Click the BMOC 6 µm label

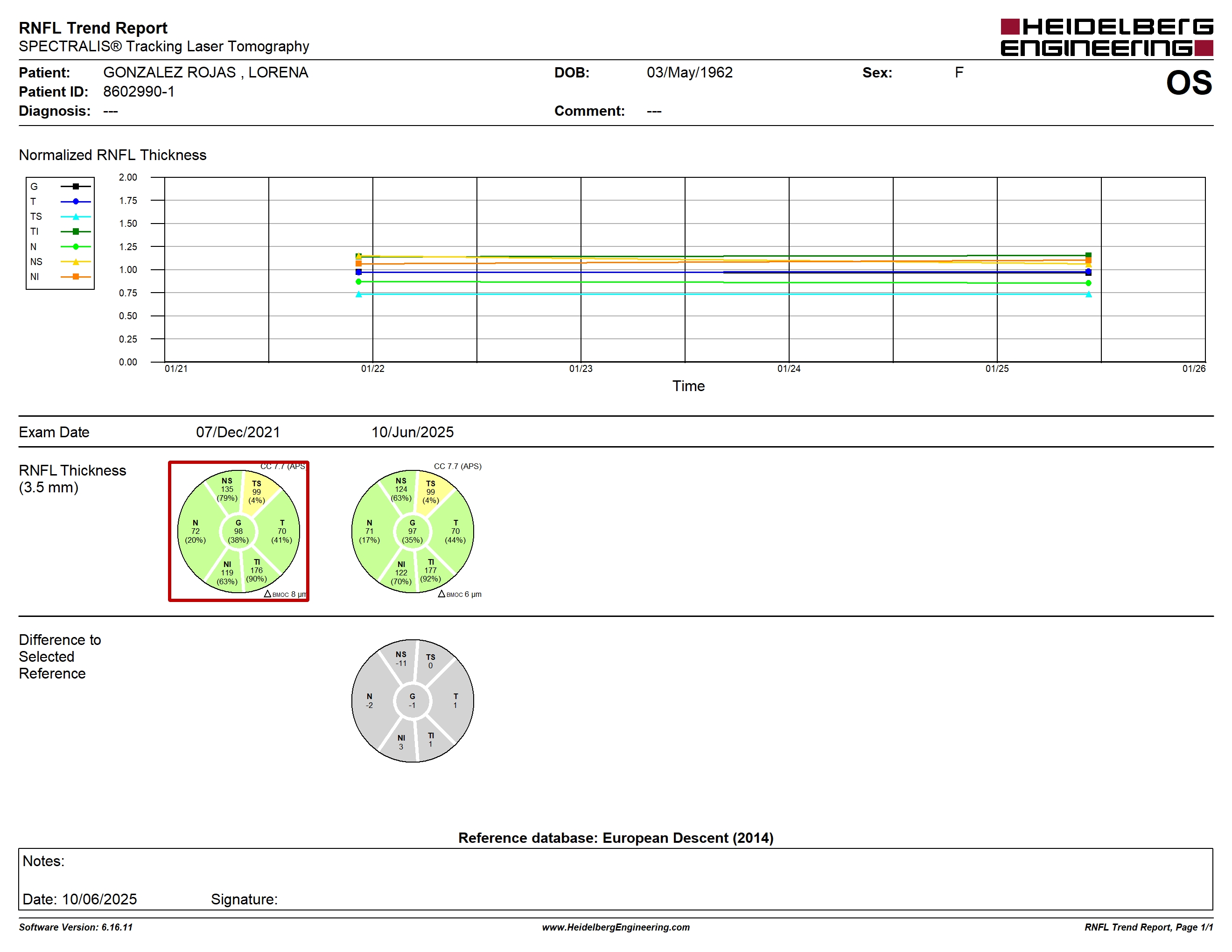click(x=460, y=594)
